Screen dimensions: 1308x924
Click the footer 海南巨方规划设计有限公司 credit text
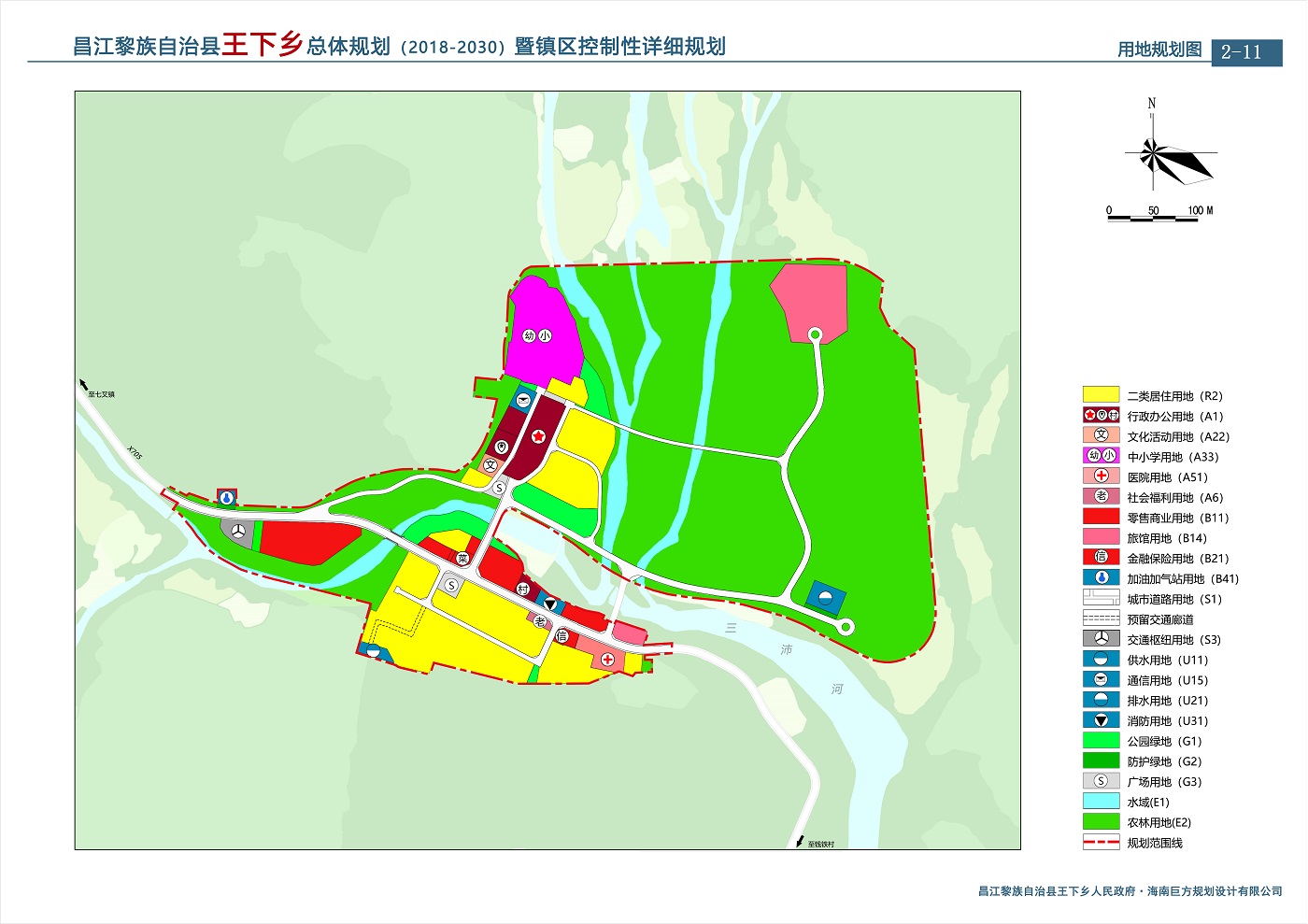pos(1215,891)
